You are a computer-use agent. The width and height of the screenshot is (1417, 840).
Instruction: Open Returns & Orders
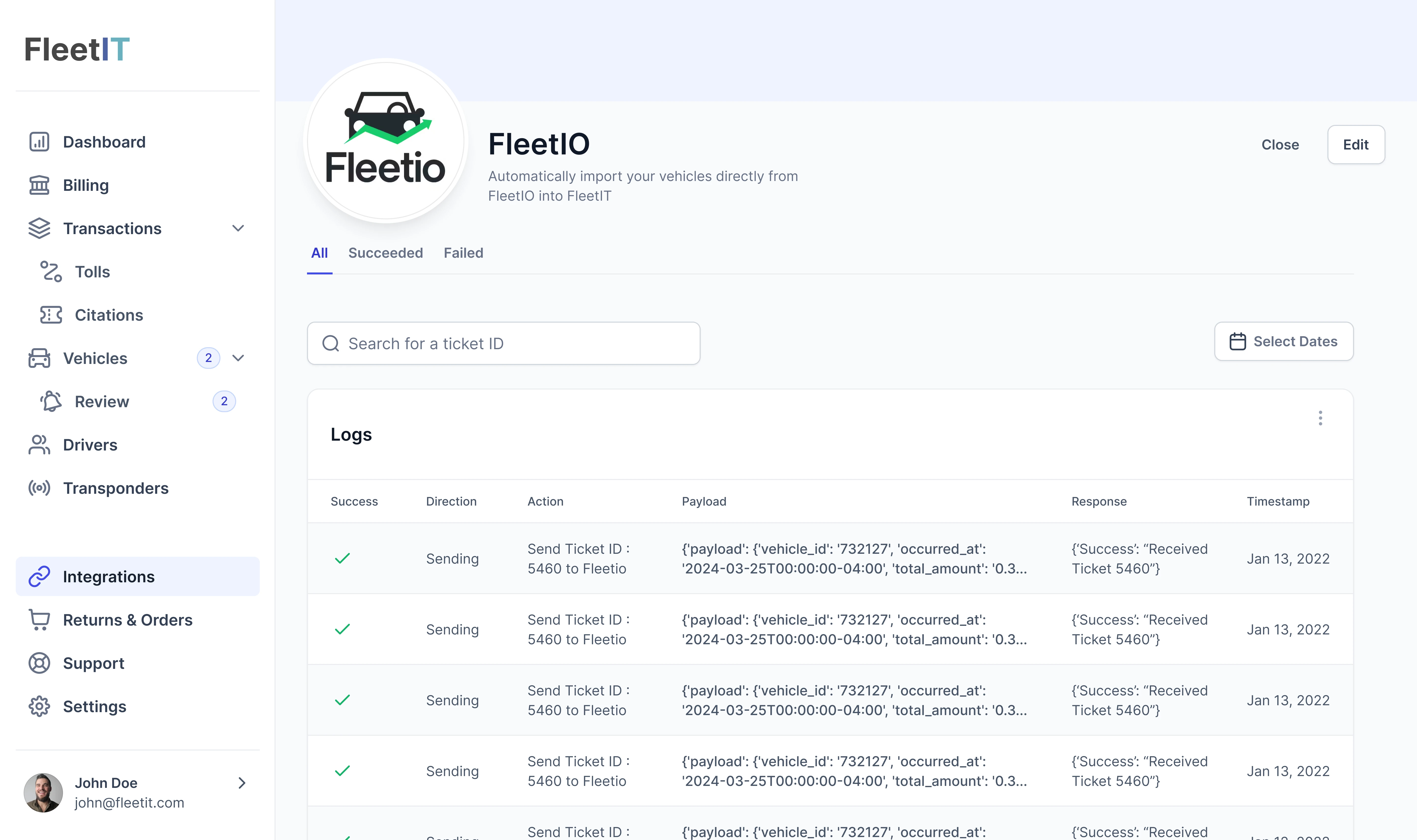coord(138,620)
